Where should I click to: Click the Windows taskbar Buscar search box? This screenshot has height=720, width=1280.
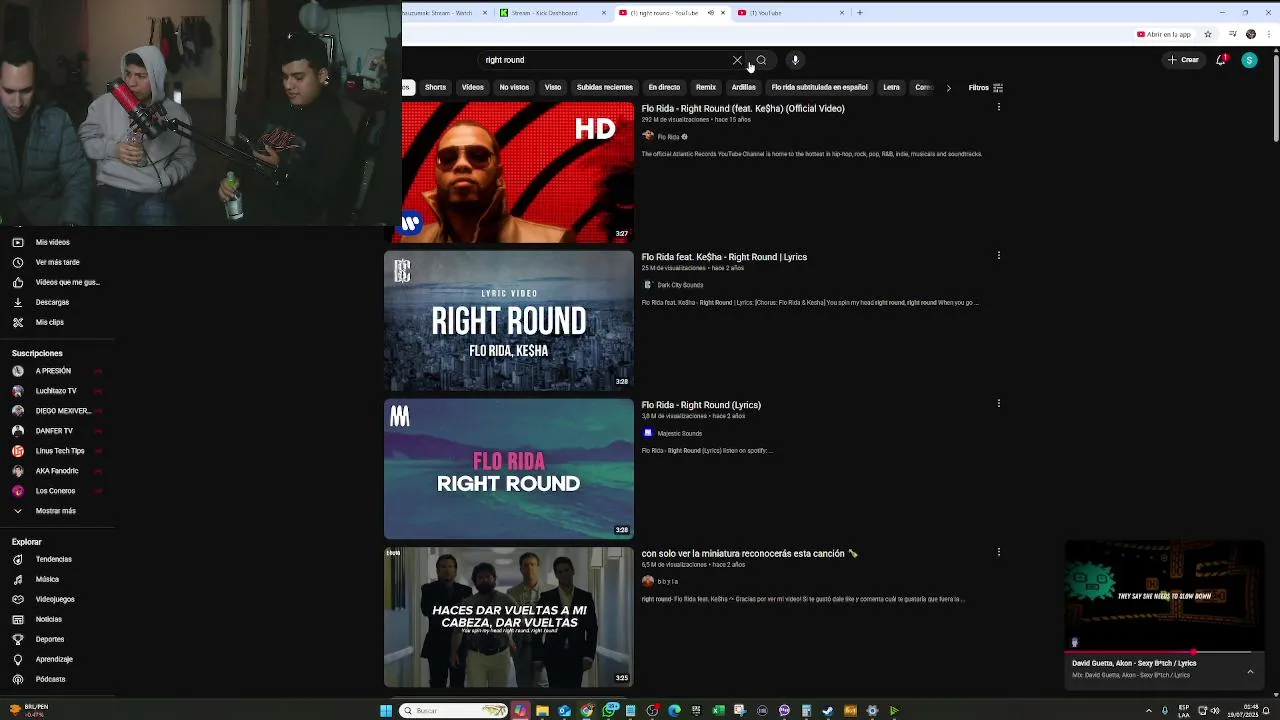(454, 711)
